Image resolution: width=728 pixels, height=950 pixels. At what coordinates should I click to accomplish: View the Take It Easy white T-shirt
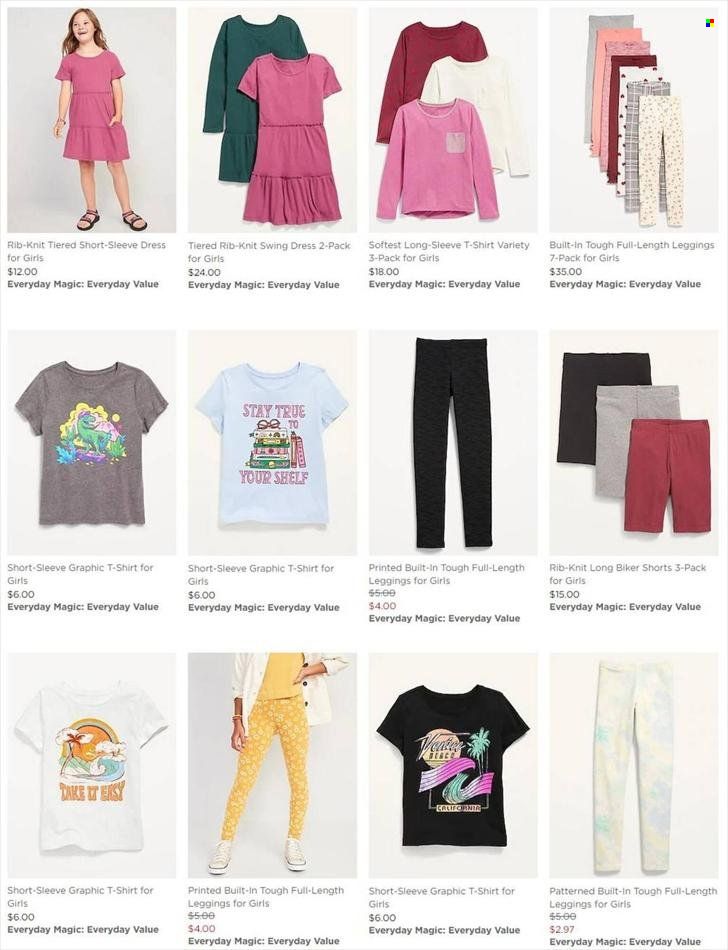(x=91, y=765)
